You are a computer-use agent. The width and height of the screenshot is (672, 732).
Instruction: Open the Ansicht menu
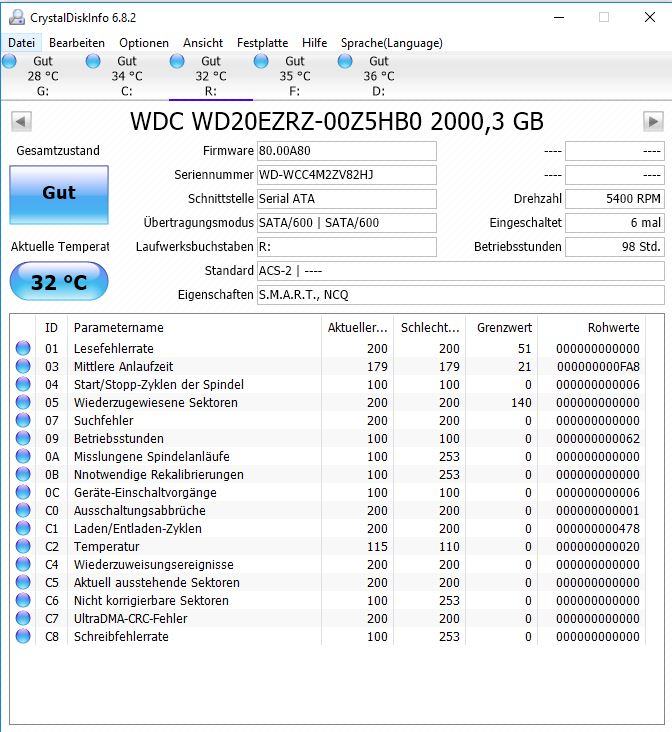coord(203,43)
